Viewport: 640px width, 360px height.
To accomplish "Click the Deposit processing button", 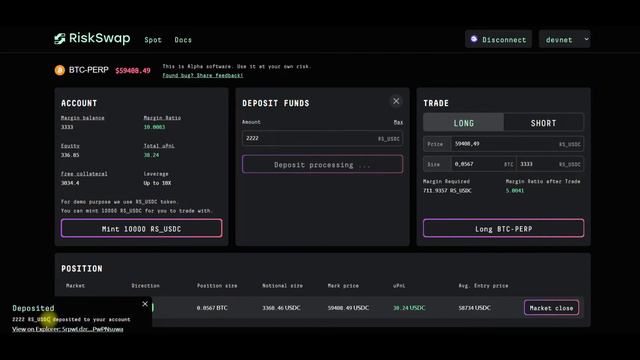I will (x=322, y=164).
